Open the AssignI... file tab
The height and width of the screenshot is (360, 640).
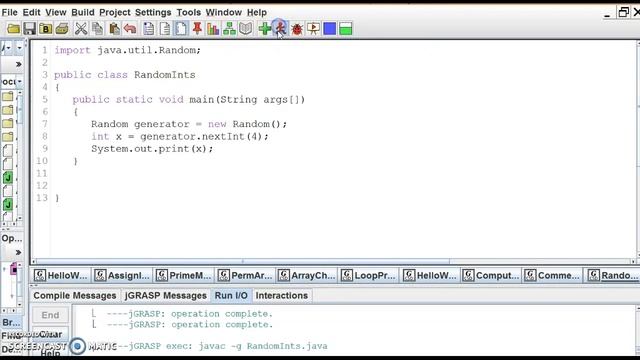pyautogui.click(x=122, y=276)
